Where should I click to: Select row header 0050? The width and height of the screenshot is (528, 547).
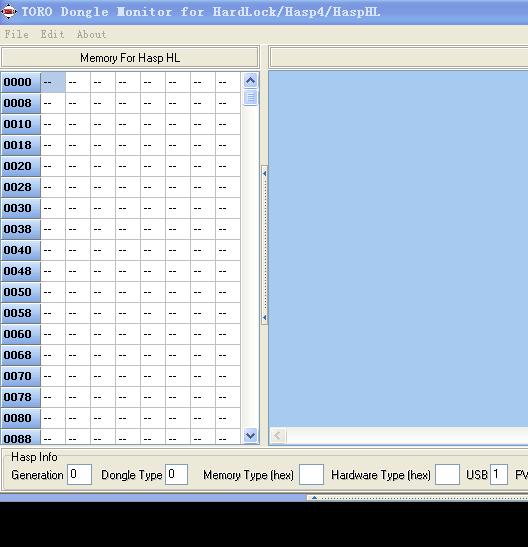(21, 292)
